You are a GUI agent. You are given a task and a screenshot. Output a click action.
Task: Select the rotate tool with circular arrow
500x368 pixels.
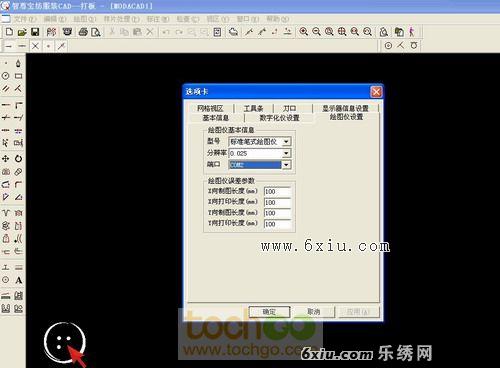click(x=18, y=159)
